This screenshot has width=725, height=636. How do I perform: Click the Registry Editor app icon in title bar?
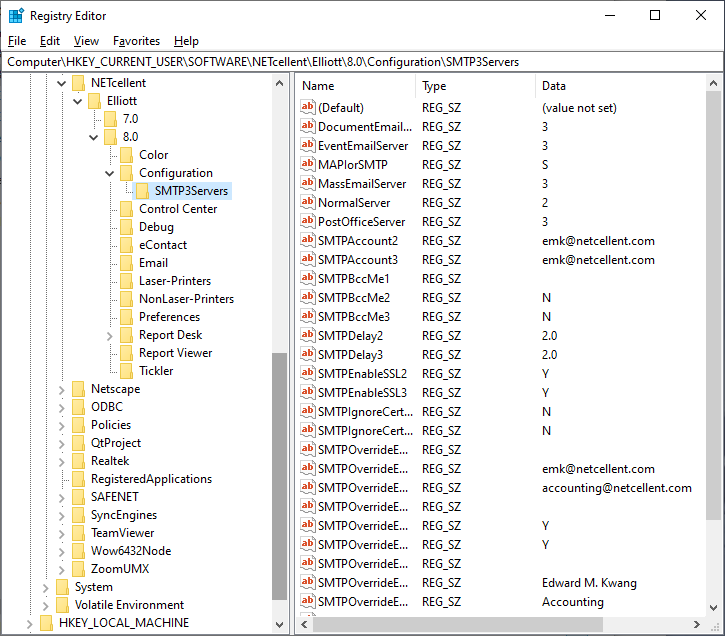point(16,15)
